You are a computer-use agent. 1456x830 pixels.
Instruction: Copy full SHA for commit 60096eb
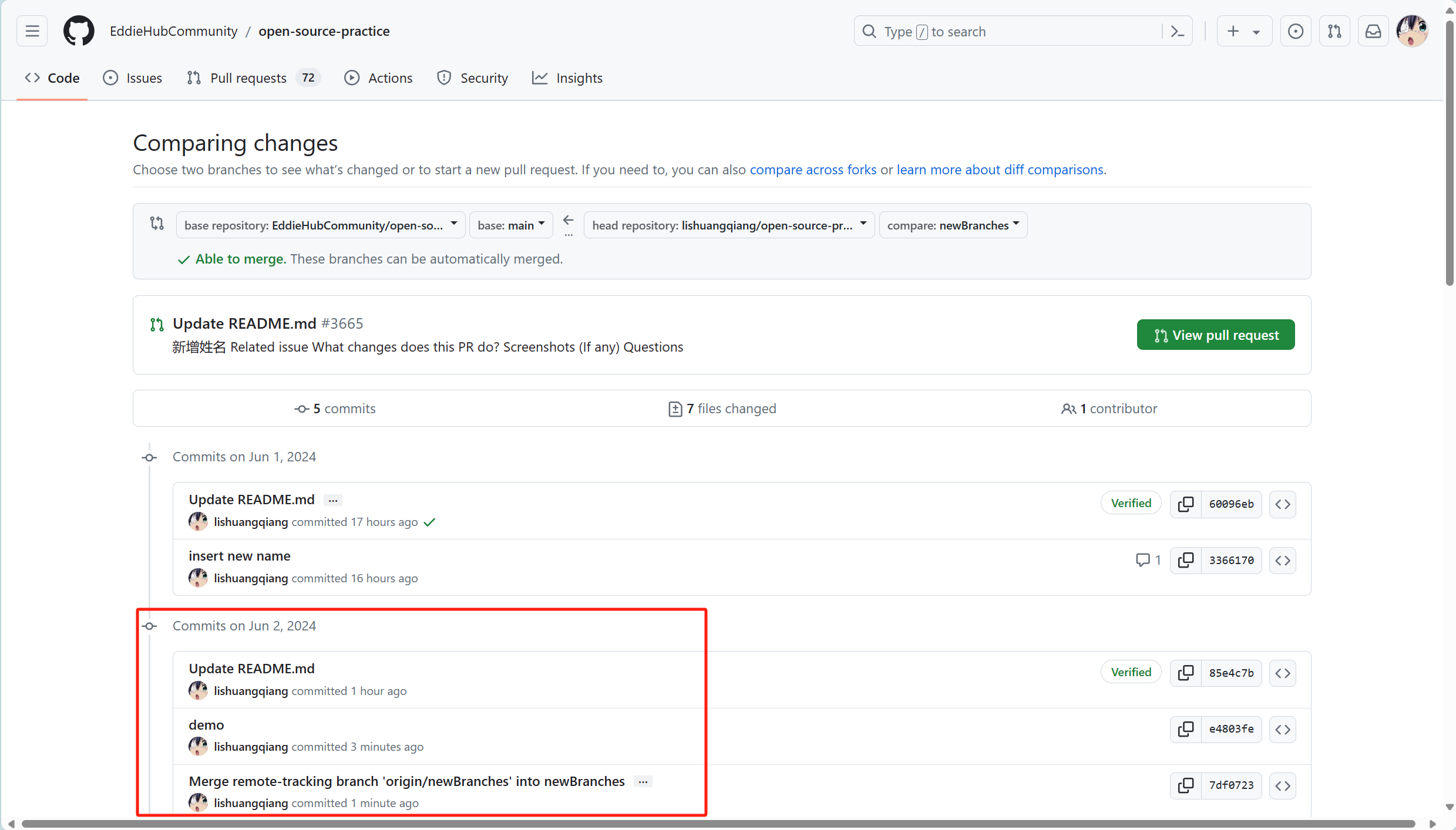click(x=1186, y=504)
